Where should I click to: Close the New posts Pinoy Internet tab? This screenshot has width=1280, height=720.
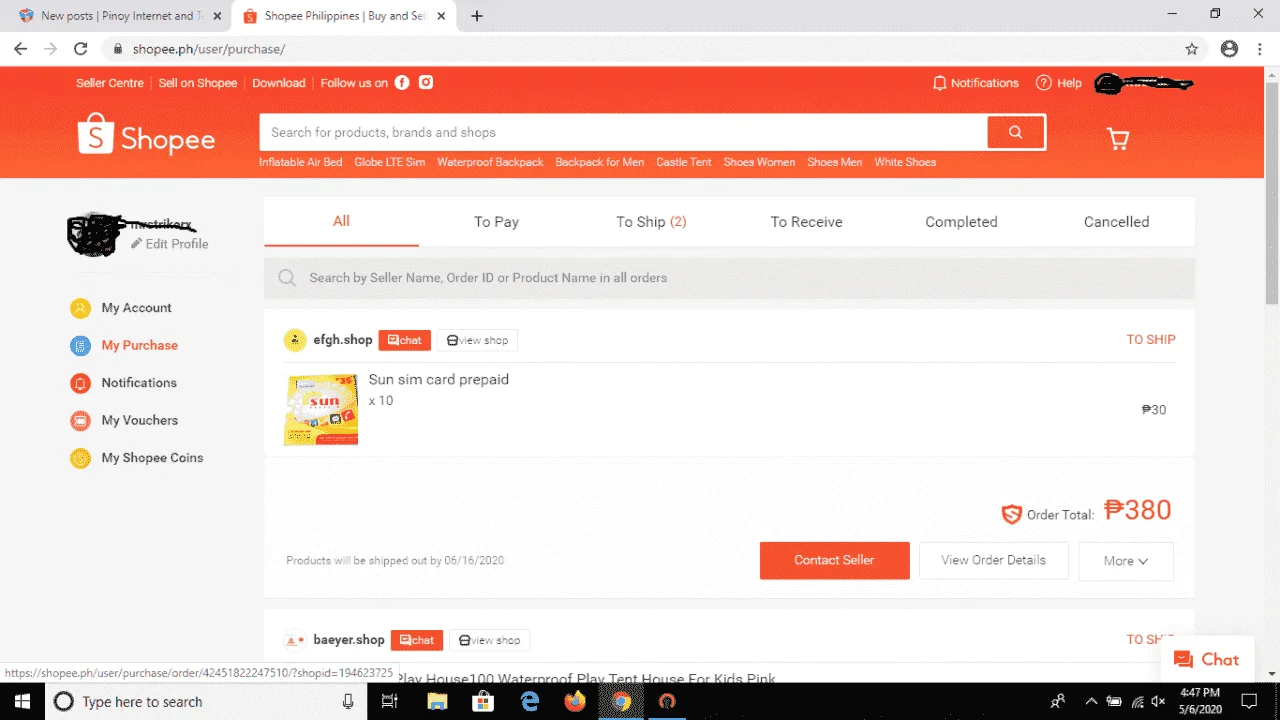coord(217,16)
